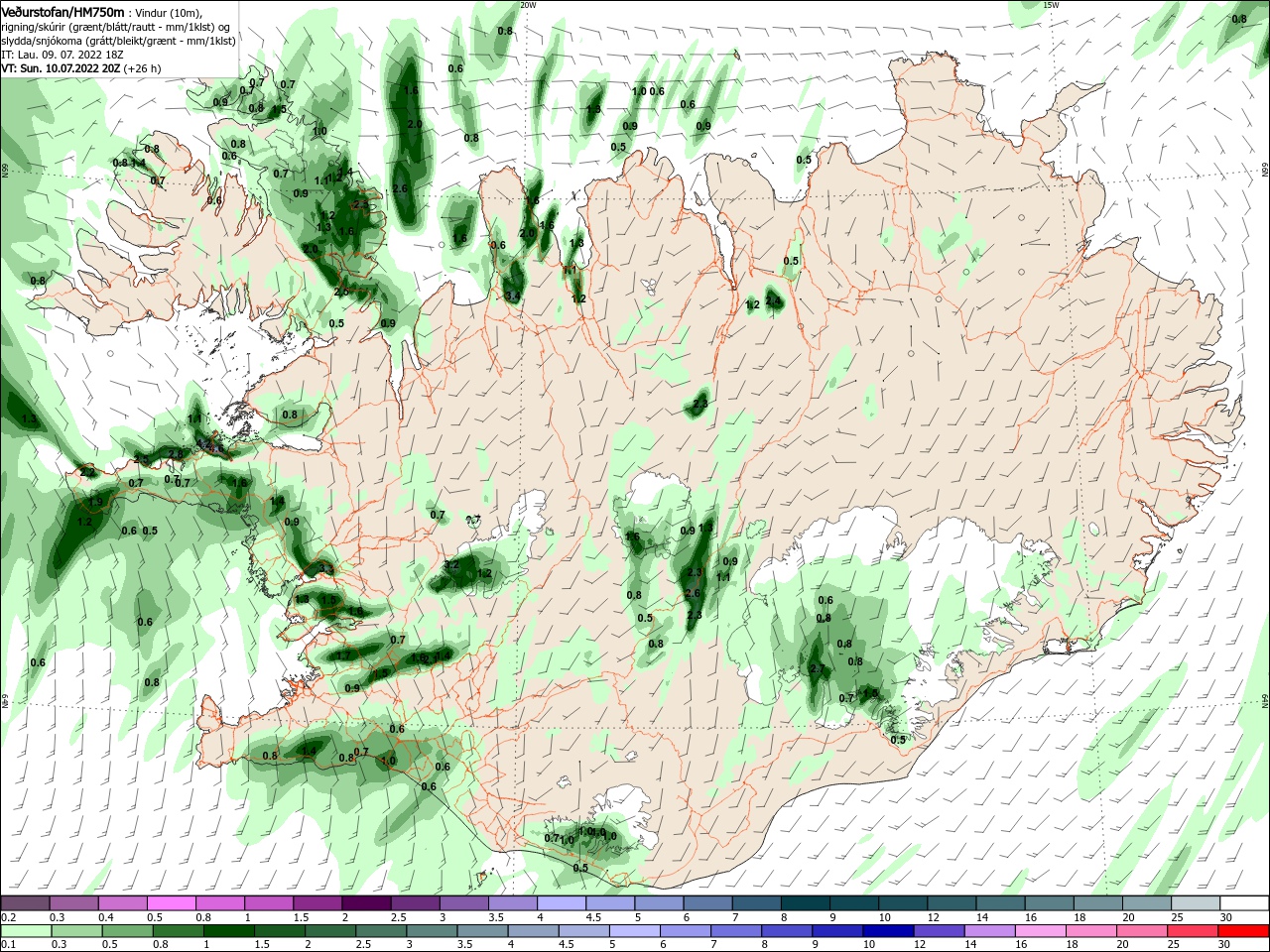Click the valid time 'VT: Sun. 10.07.2022 20Z'
The image size is (1270, 952).
pyautogui.click(x=61, y=68)
